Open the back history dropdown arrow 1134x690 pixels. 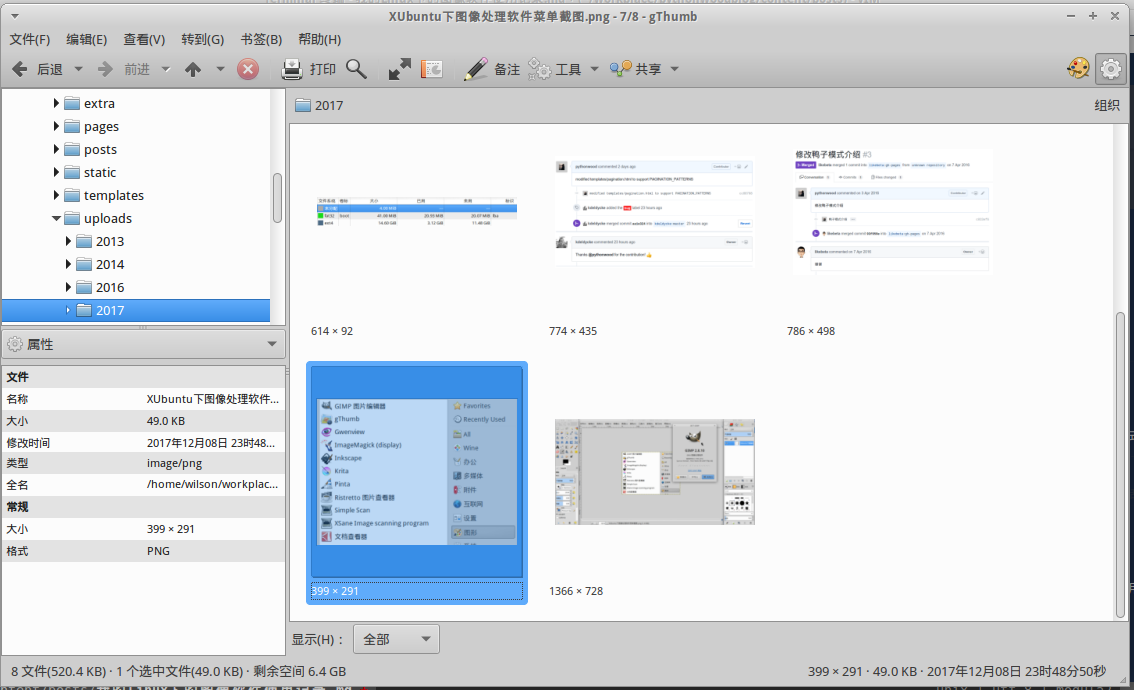click(78, 69)
